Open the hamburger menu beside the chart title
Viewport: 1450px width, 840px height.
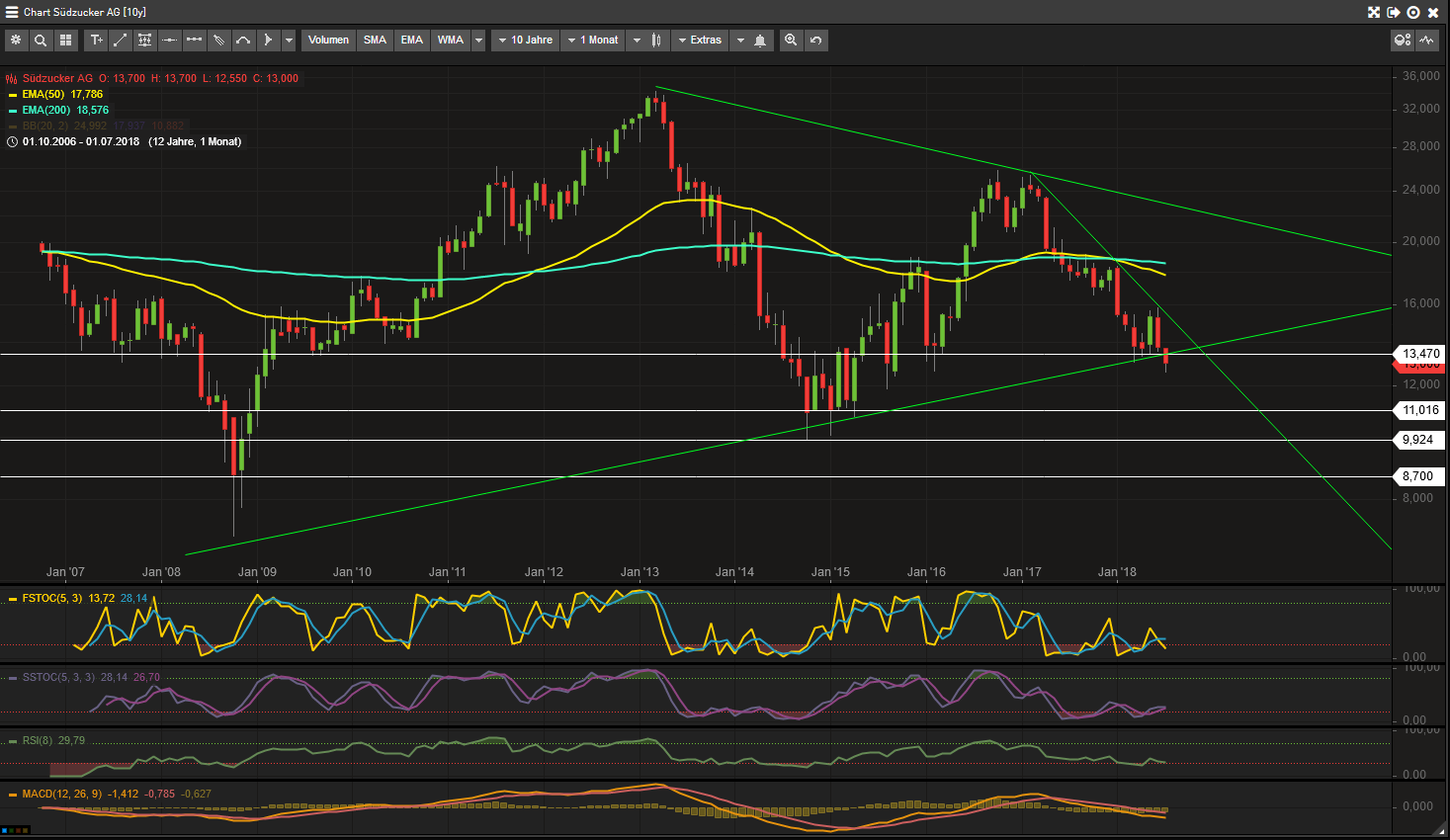[x=12, y=12]
